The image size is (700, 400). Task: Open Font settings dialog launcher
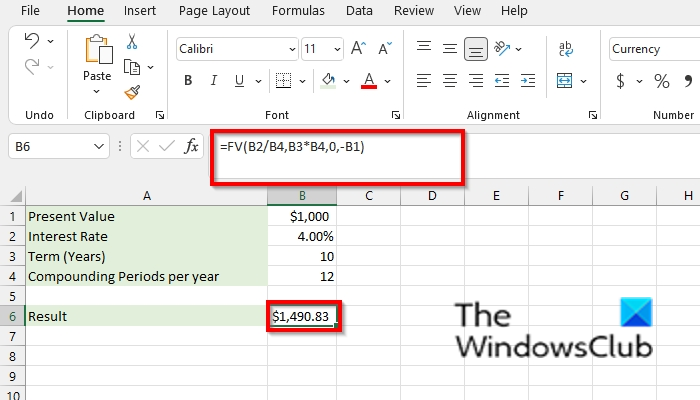[396, 115]
